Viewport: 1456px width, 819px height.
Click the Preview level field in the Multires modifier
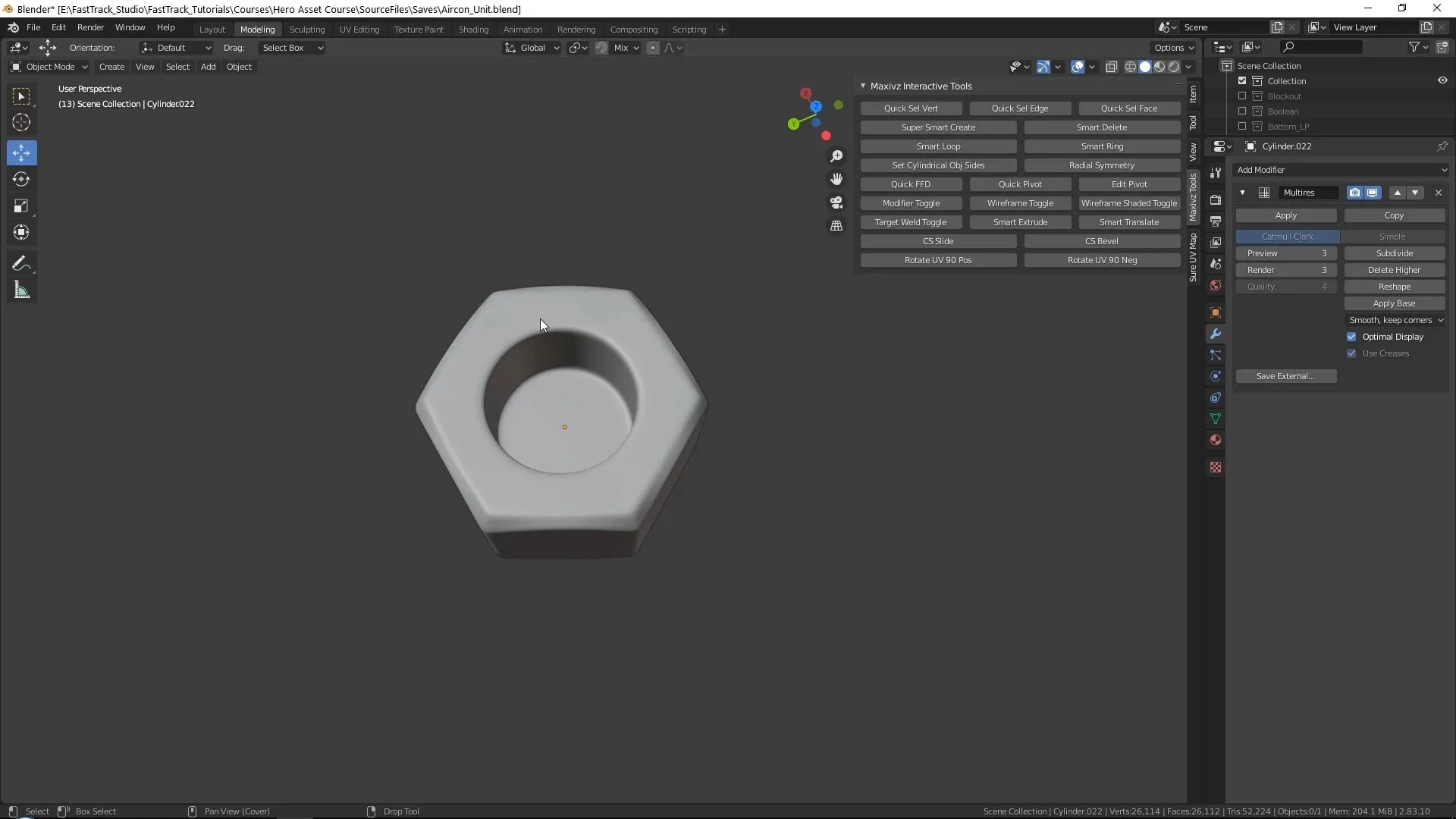pos(1286,253)
